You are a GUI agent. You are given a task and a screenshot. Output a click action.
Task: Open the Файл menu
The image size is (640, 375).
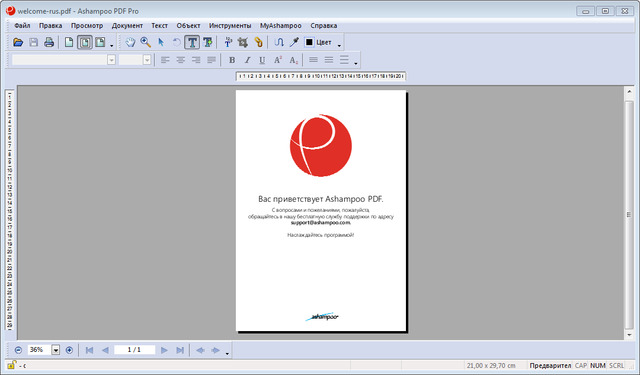(22, 26)
